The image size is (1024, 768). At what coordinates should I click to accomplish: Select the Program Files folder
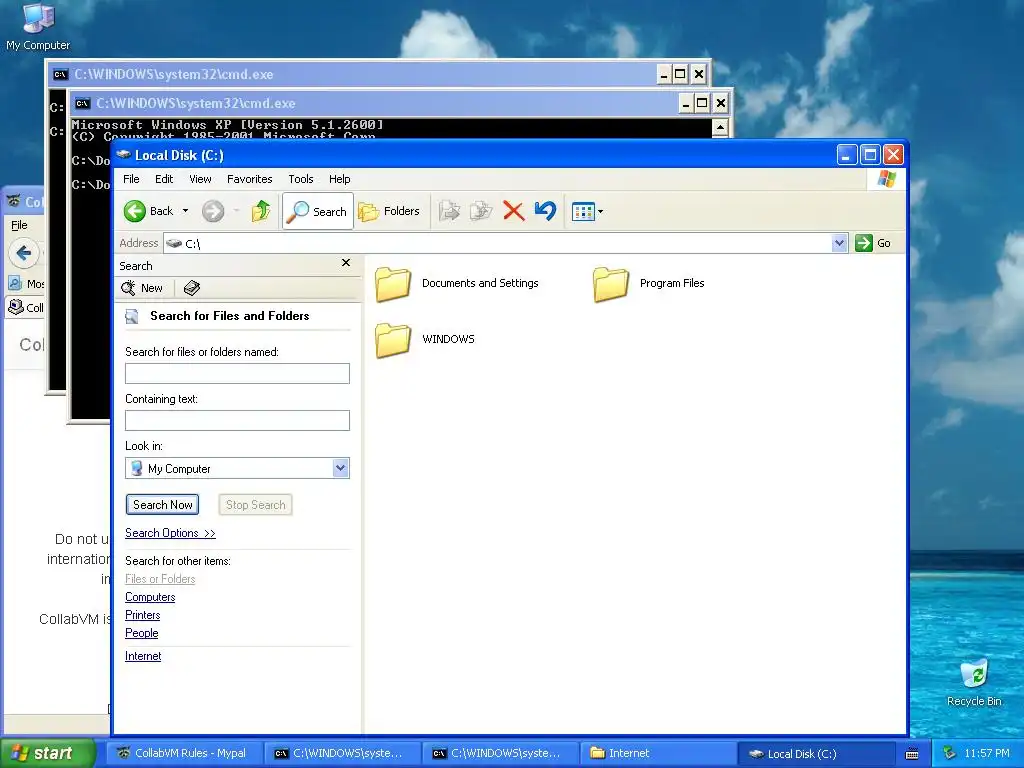click(649, 284)
